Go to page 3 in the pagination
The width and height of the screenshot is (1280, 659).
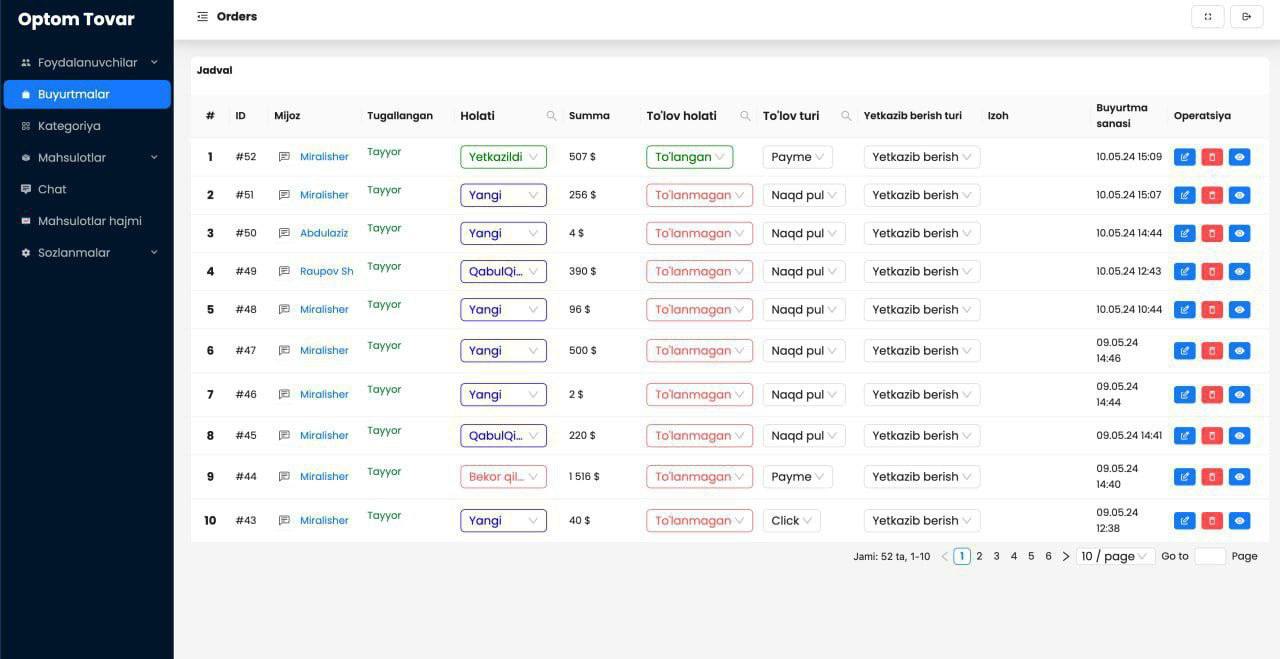point(996,556)
